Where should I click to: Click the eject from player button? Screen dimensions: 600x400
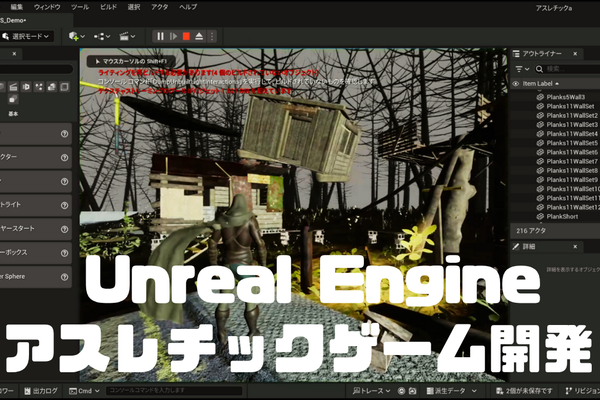coord(199,36)
